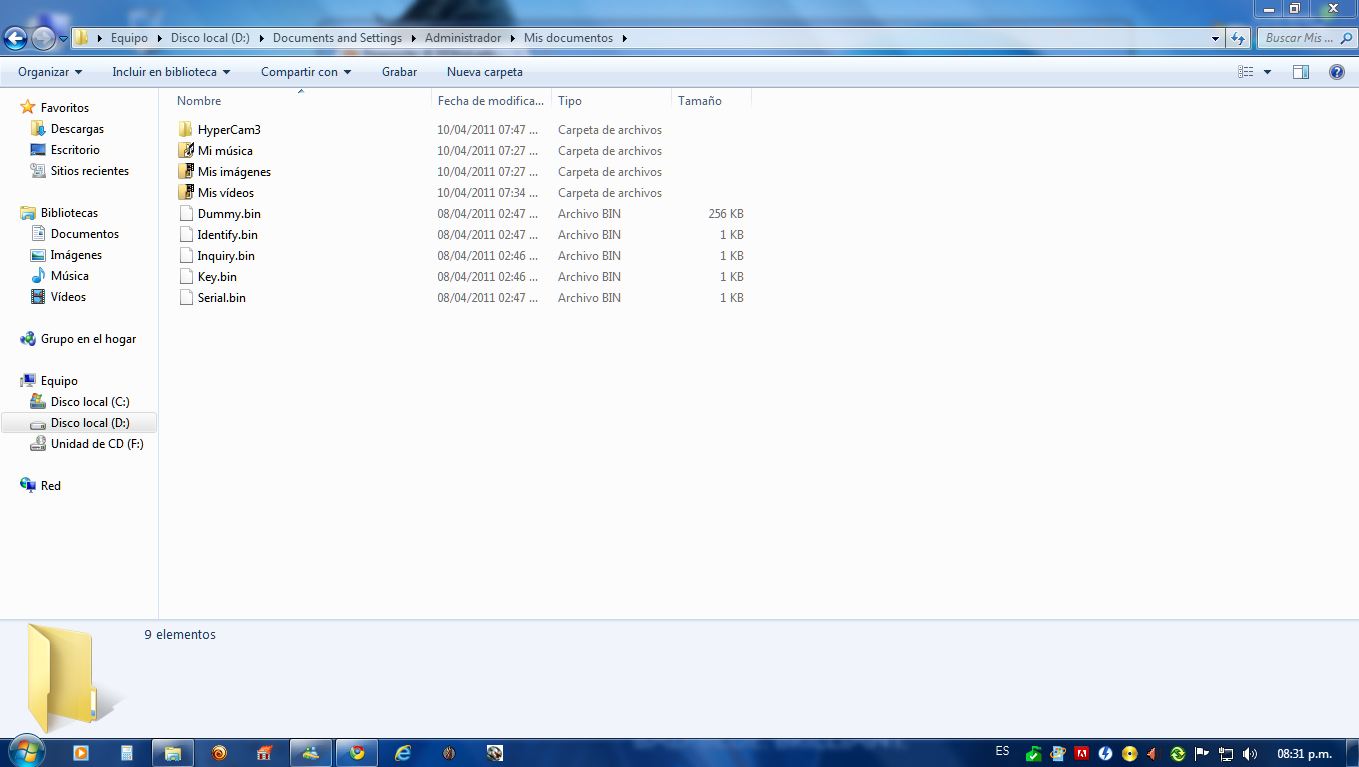Image resolution: width=1359 pixels, height=767 pixels.
Task: Go to Documents and Settings breadcrumb
Action: [337, 38]
